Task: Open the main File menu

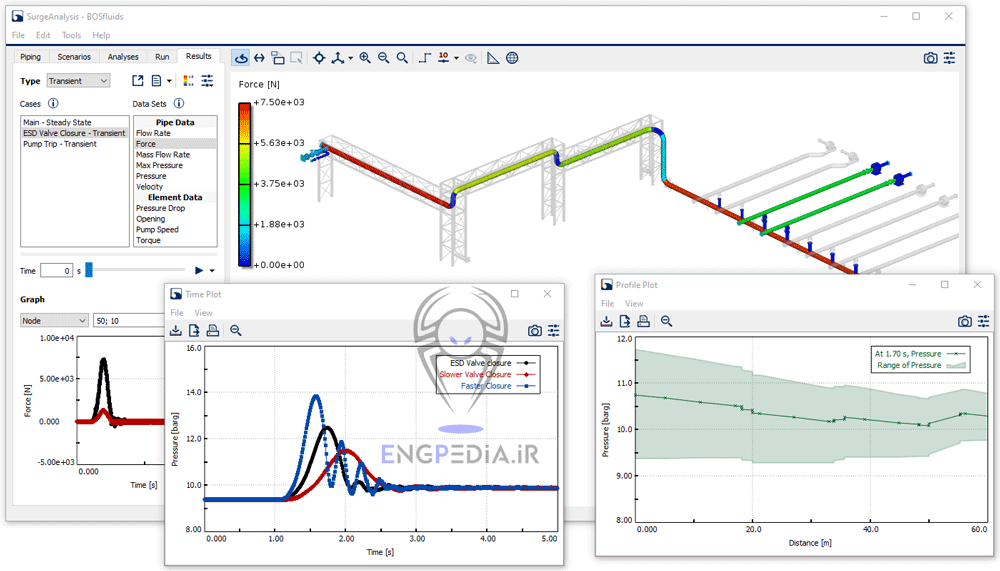Action: pyautogui.click(x=18, y=35)
